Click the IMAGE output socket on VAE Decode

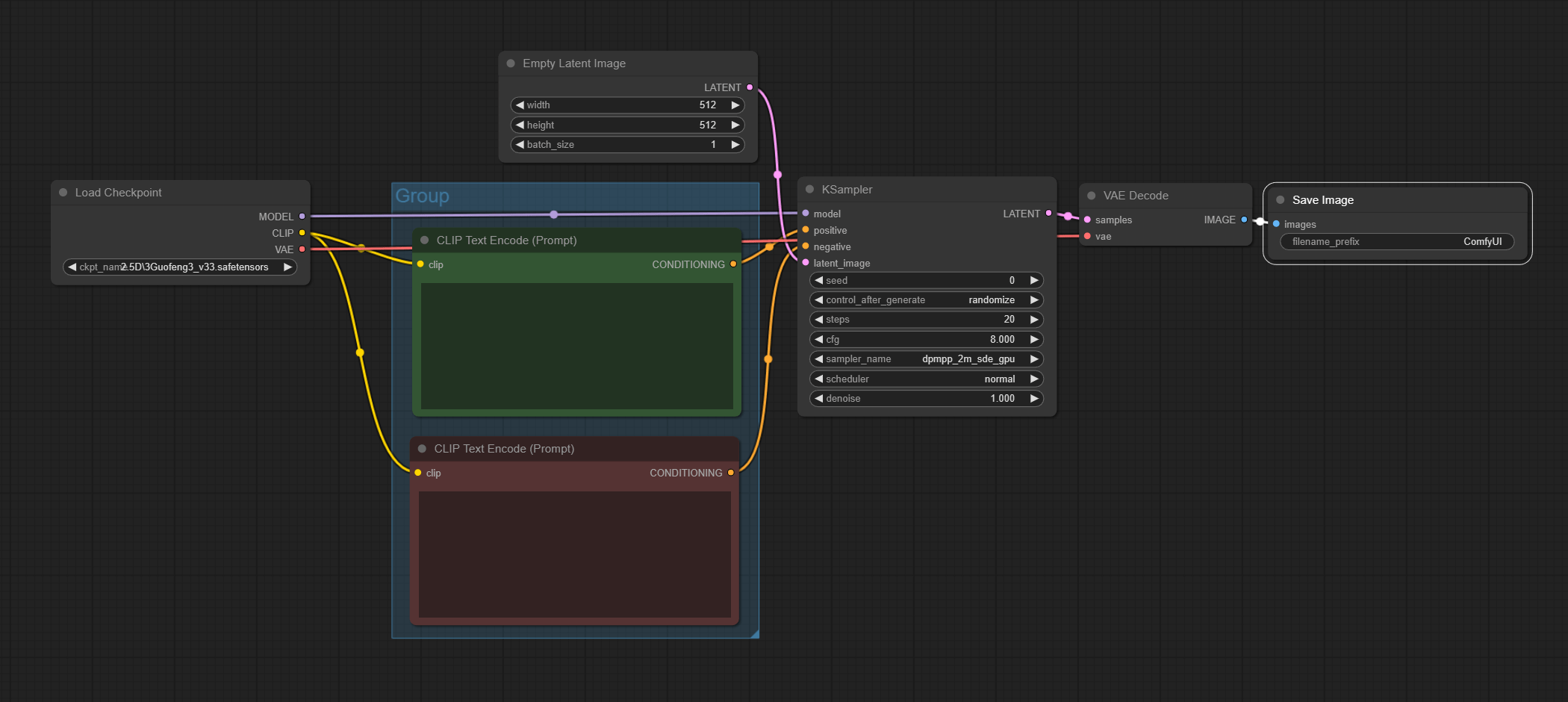pyautogui.click(x=1243, y=220)
